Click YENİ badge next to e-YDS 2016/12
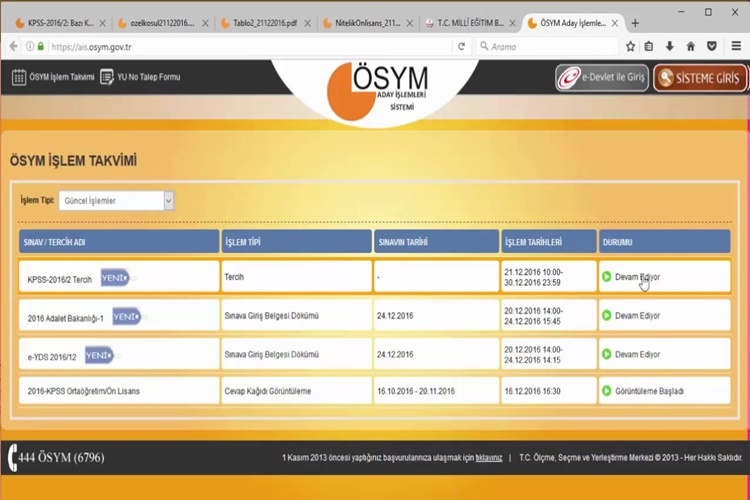Image resolution: width=750 pixels, height=500 pixels. click(99, 355)
